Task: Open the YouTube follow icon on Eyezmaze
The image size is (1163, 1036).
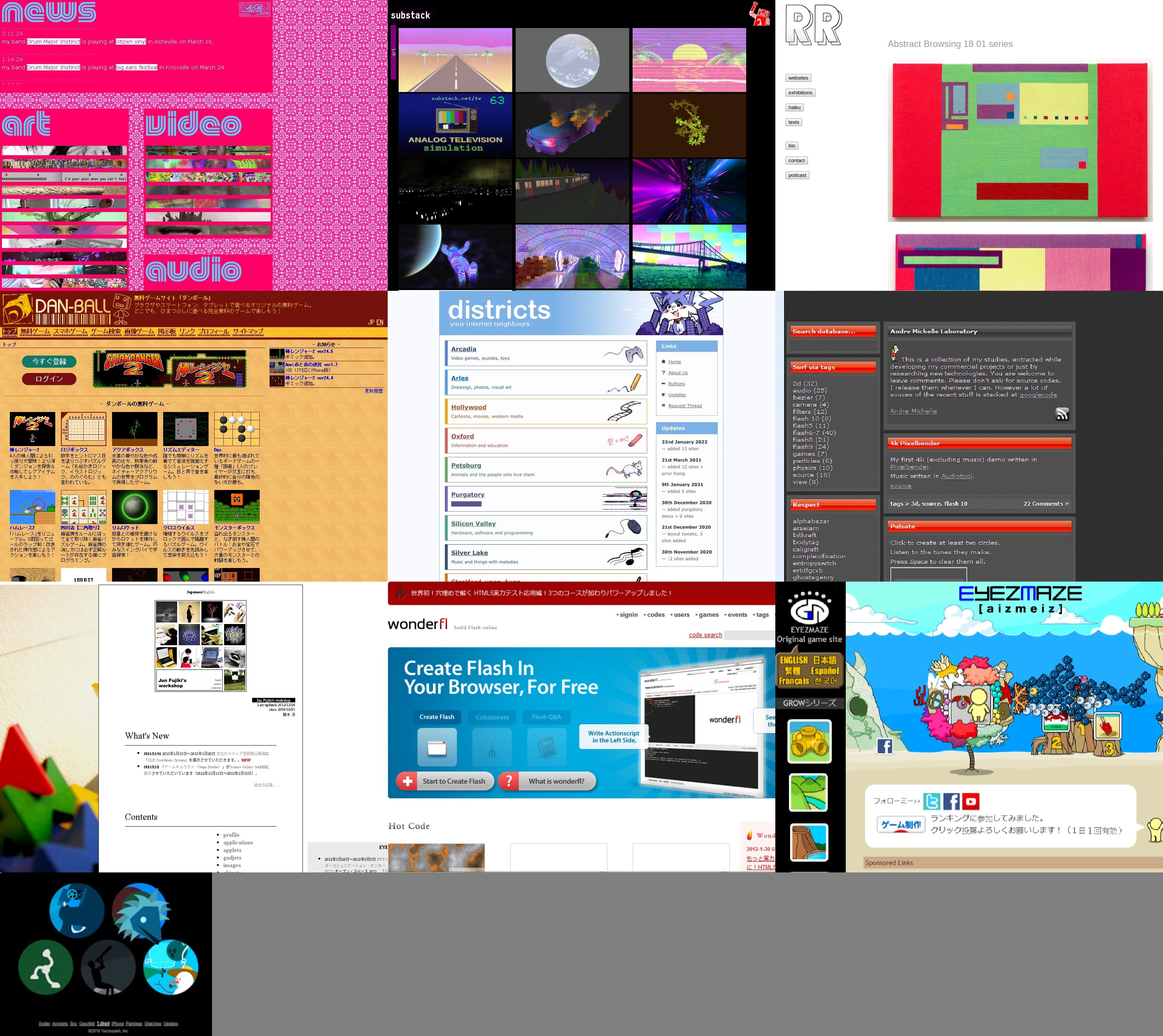Action: [971, 802]
